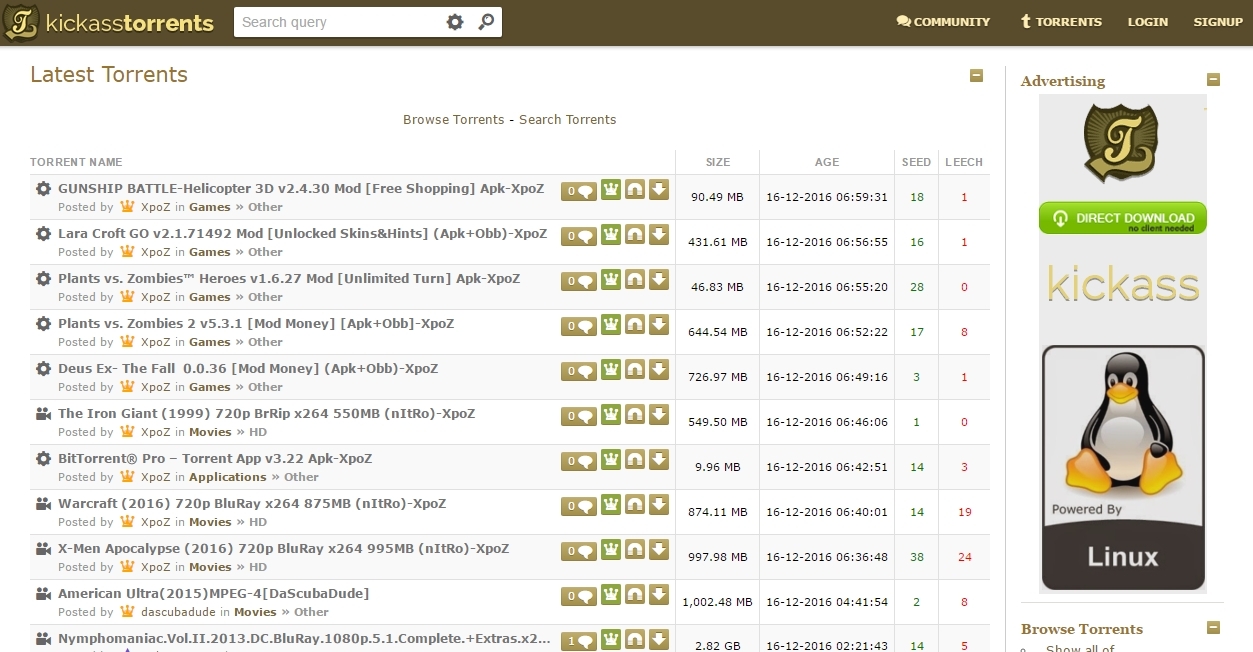Open Applications category on BitTorrent Pro row
Viewport: 1253px width, 652px height.
pos(228,477)
